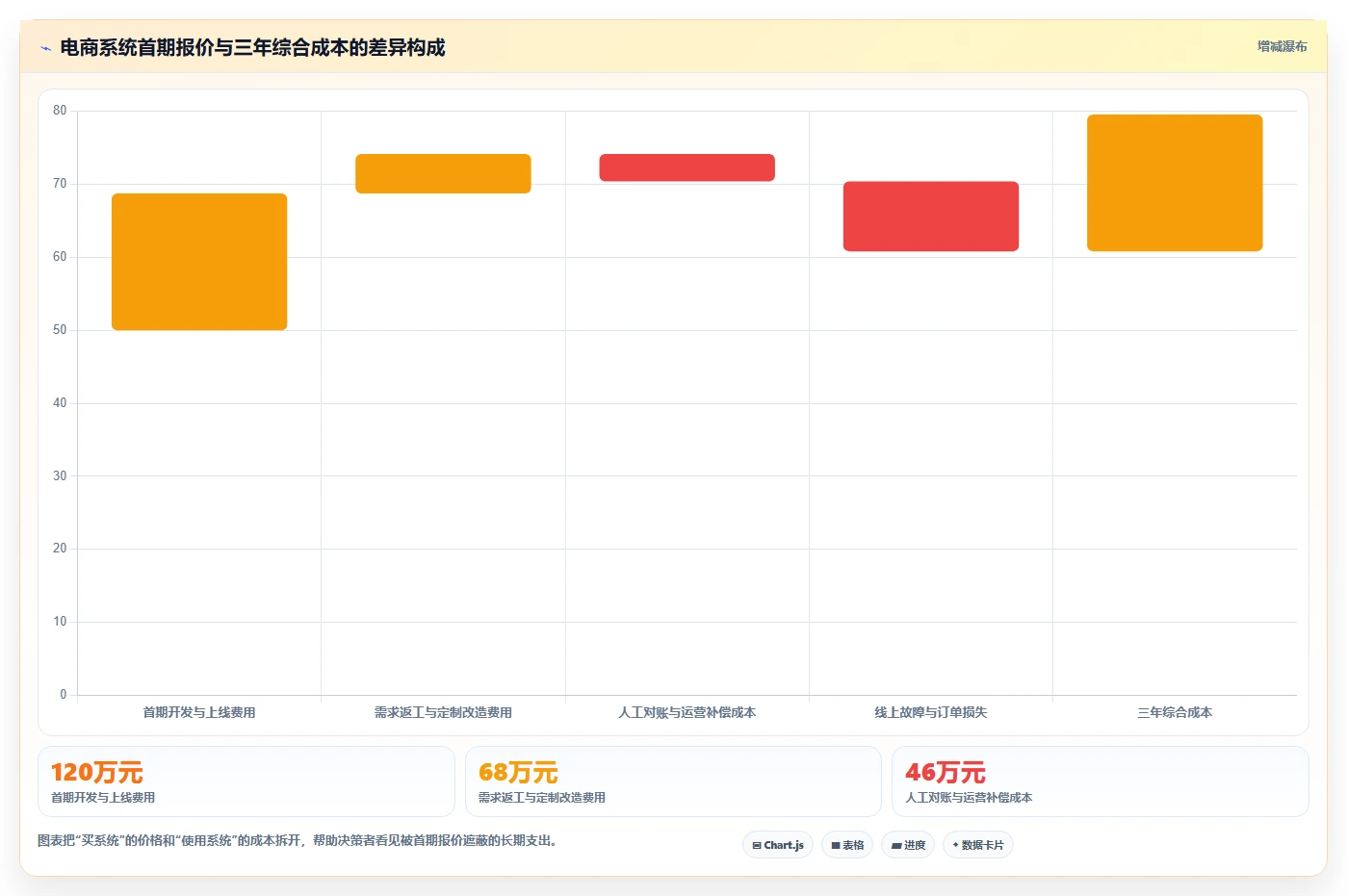Screen dimensions: 1347x896
Task: Click the y-axis value 50
Action: 60,330
